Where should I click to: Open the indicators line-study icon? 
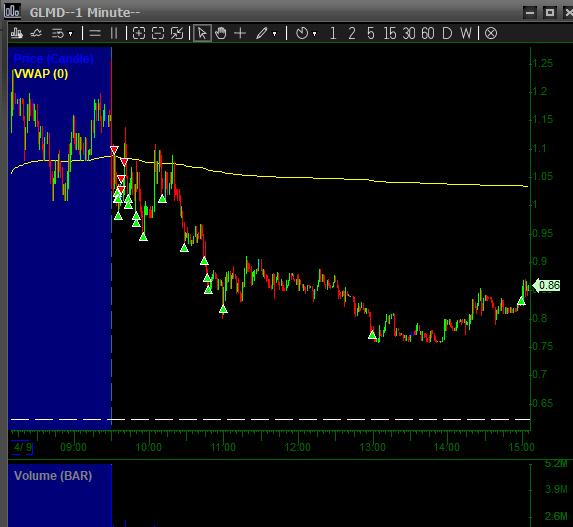(x=36, y=34)
